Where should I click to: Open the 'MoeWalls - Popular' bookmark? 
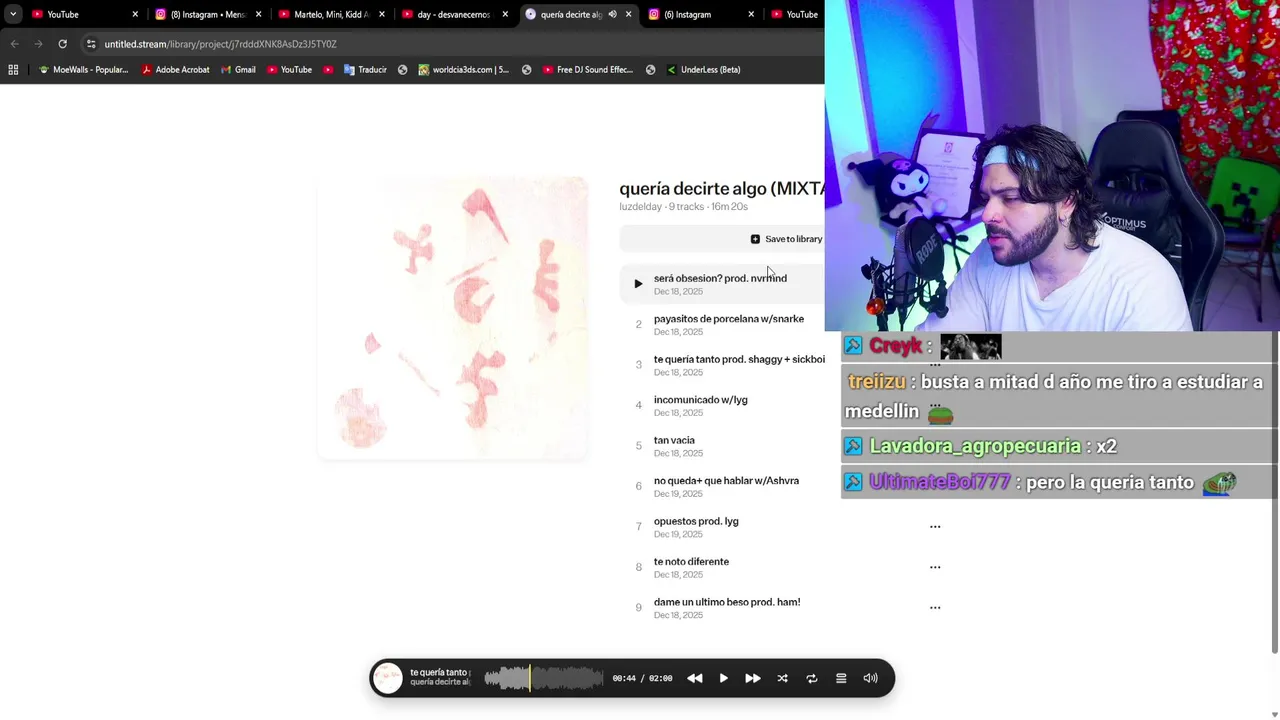click(x=83, y=70)
